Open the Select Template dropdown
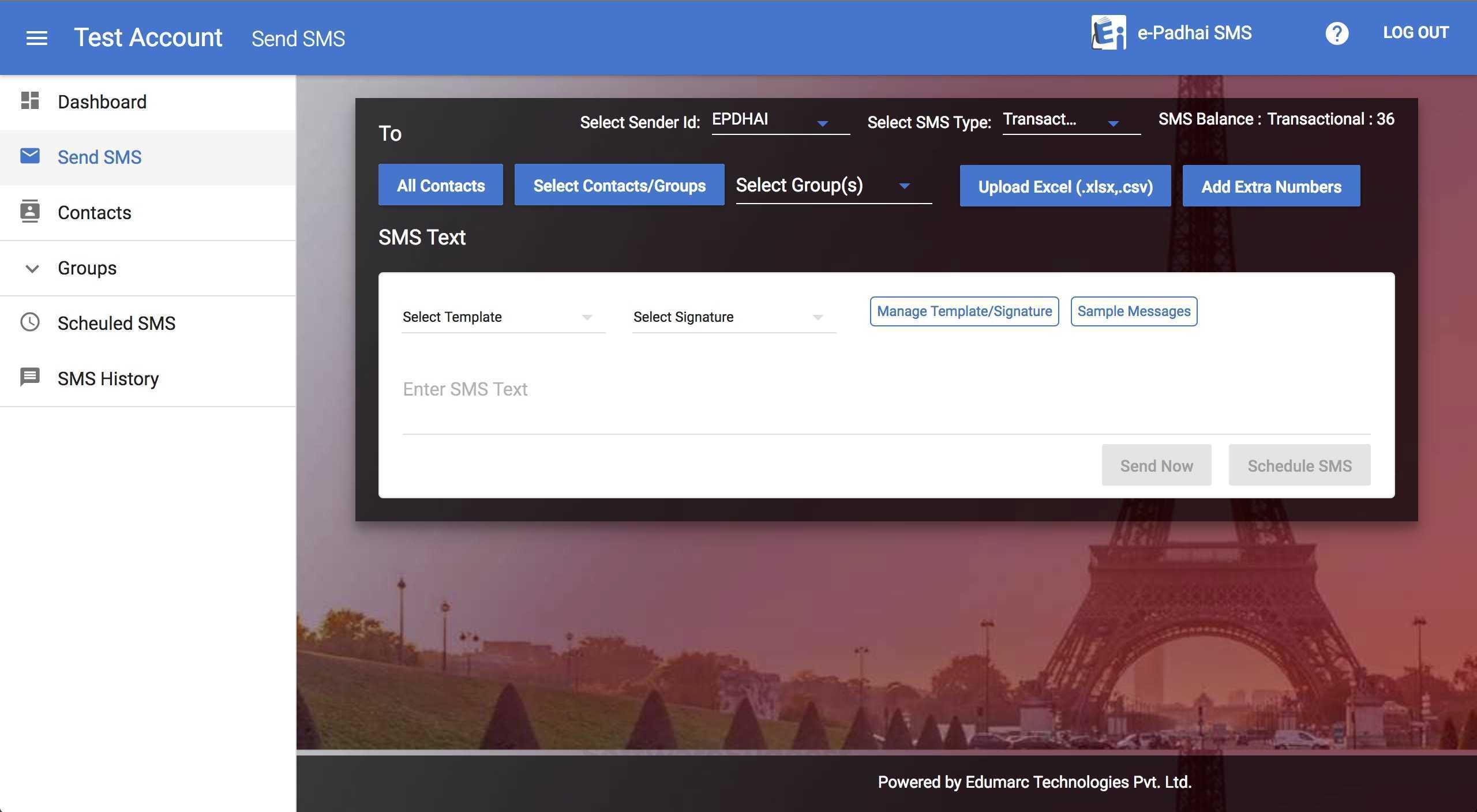Image resolution: width=1477 pixels, height=812 pixels. pos(503,317)
